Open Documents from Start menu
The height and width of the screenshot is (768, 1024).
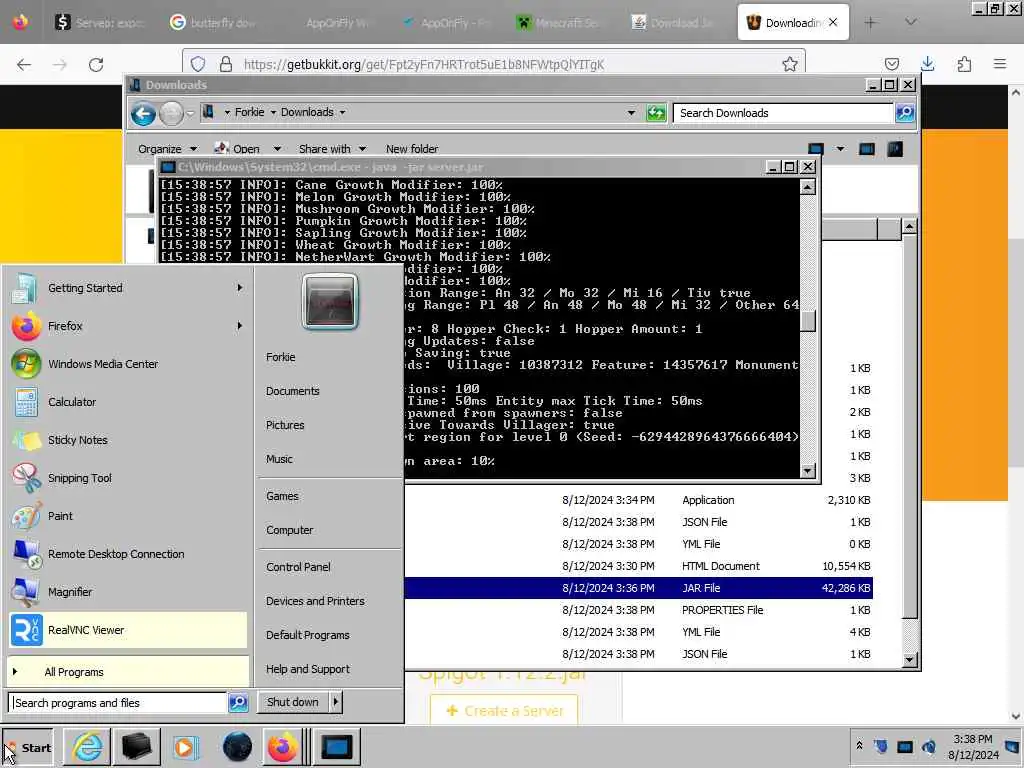[293, 391]
